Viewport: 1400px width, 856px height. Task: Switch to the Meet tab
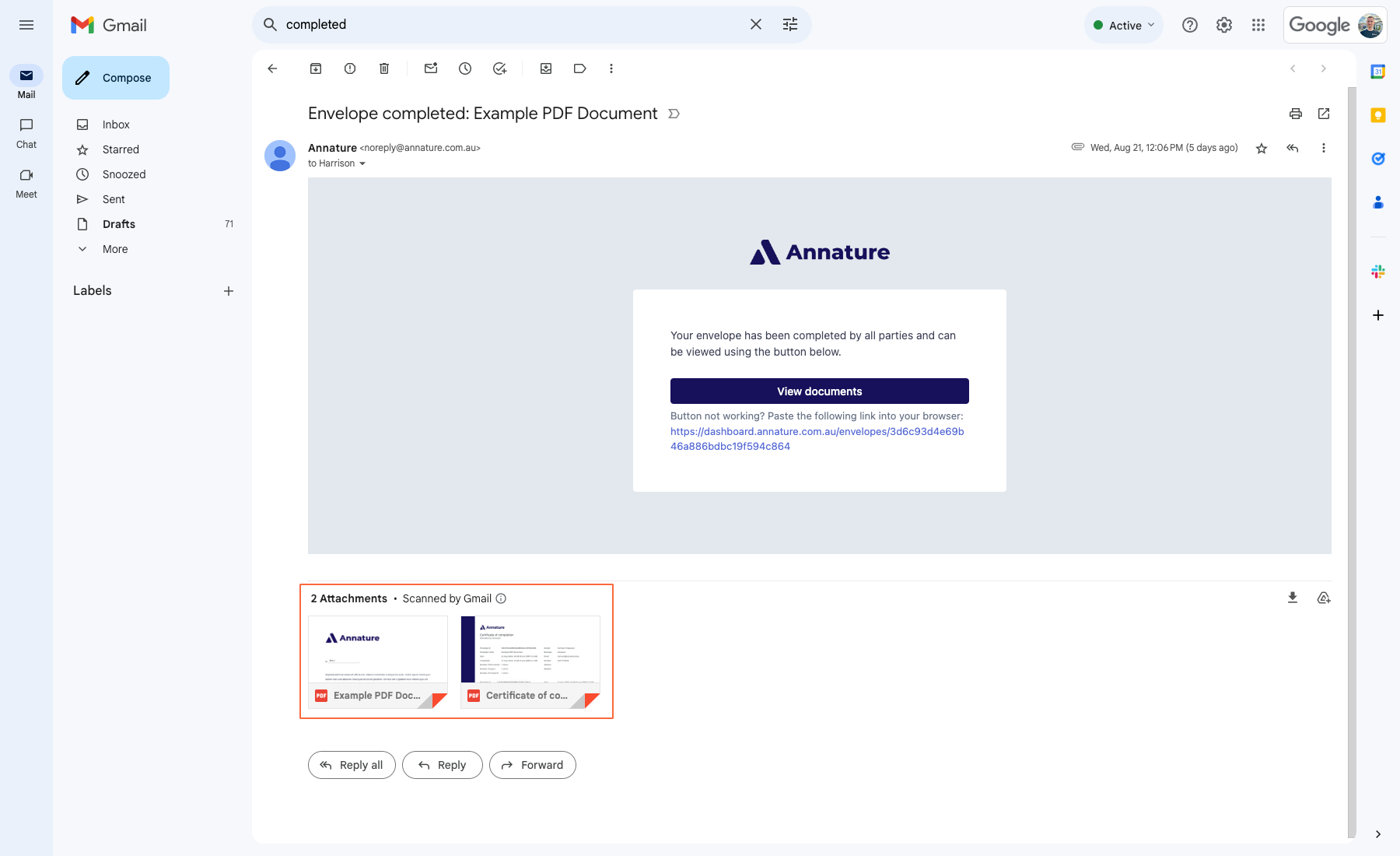26,183
